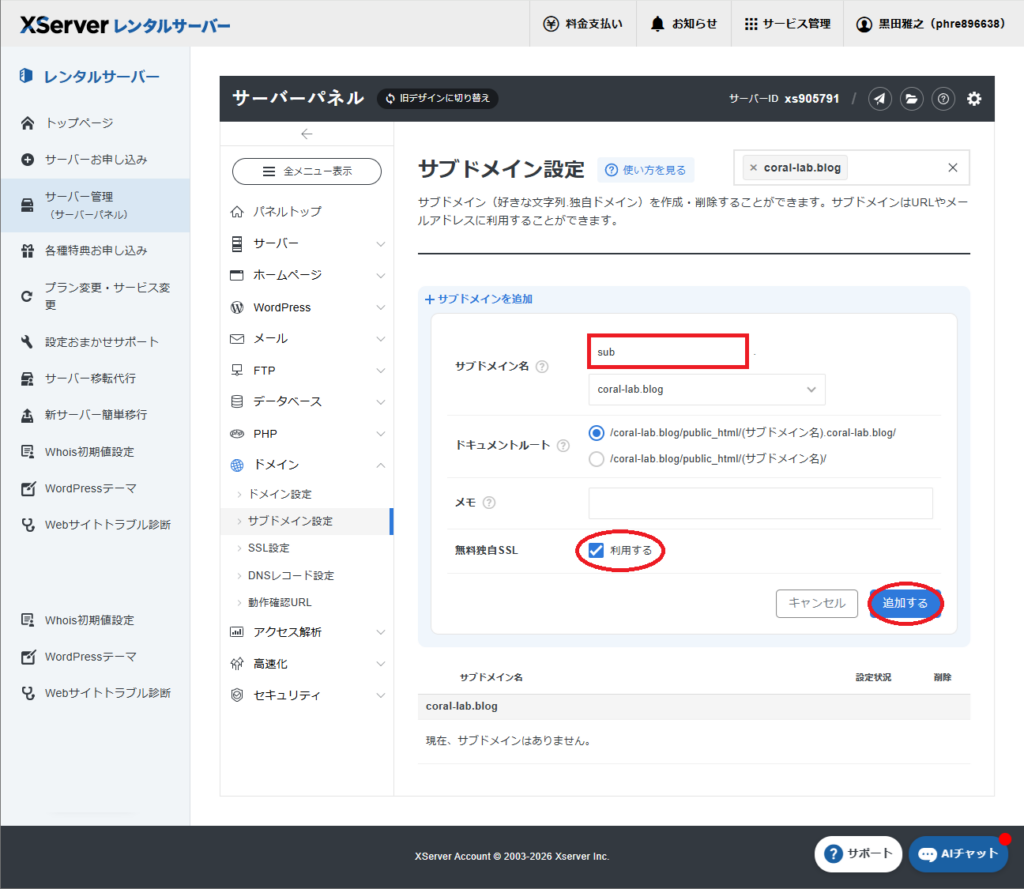
Task: Expand the WordPress menu section
Action: (306, 307)
